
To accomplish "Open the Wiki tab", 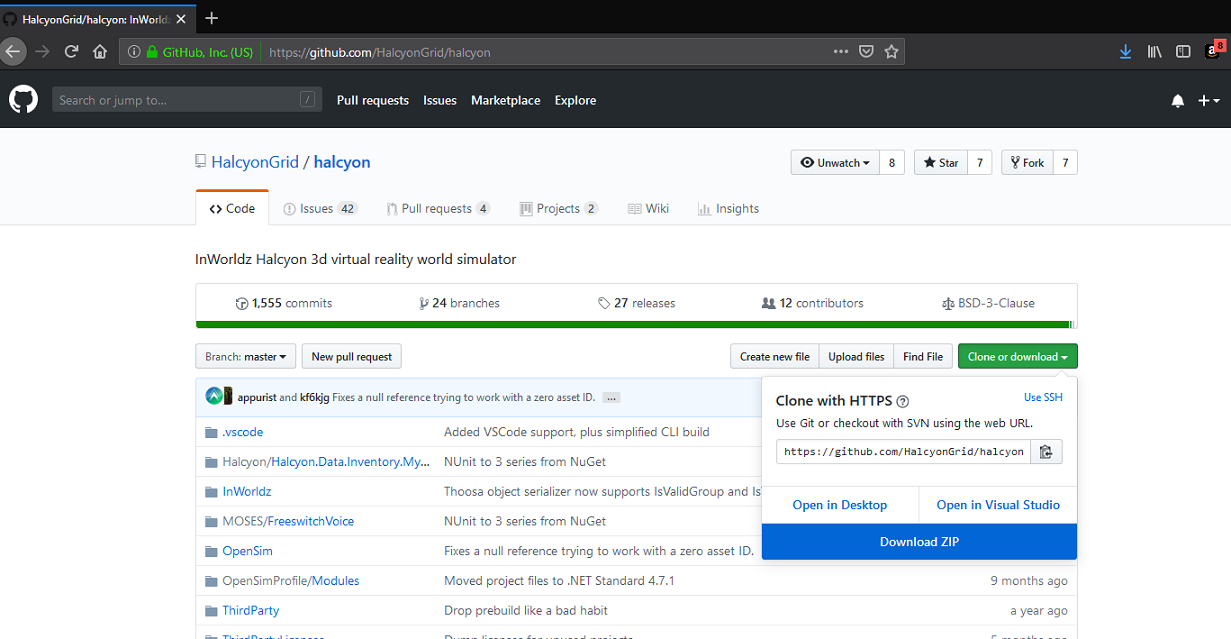I will [x=648, y=209].
